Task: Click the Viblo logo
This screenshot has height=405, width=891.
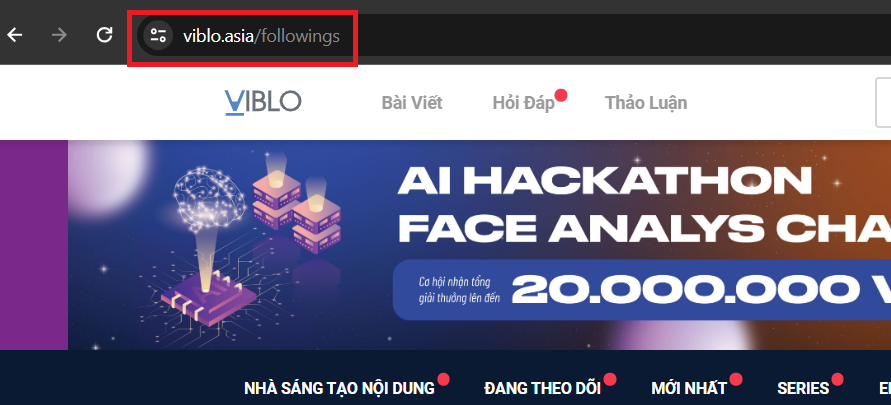Action: point(263,102)
